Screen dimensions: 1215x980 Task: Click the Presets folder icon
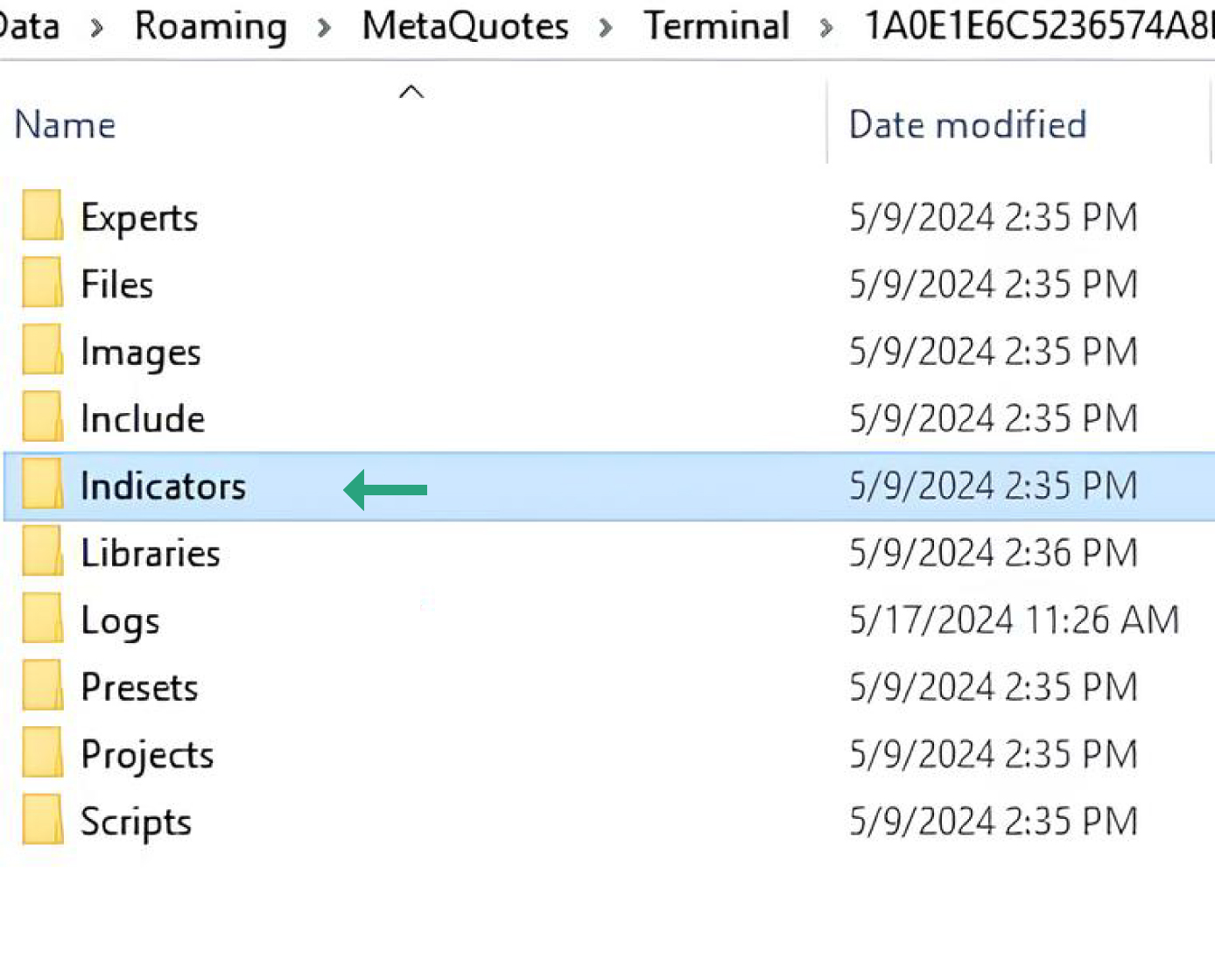point(42,687)
